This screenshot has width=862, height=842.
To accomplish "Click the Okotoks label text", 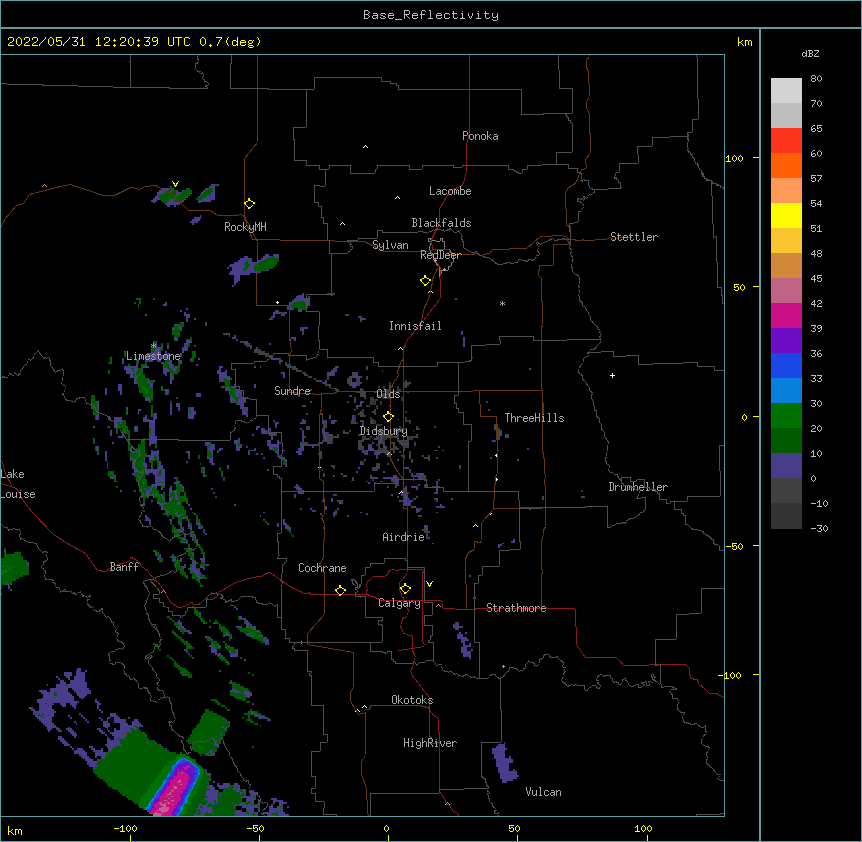I will tap(412, 700).
